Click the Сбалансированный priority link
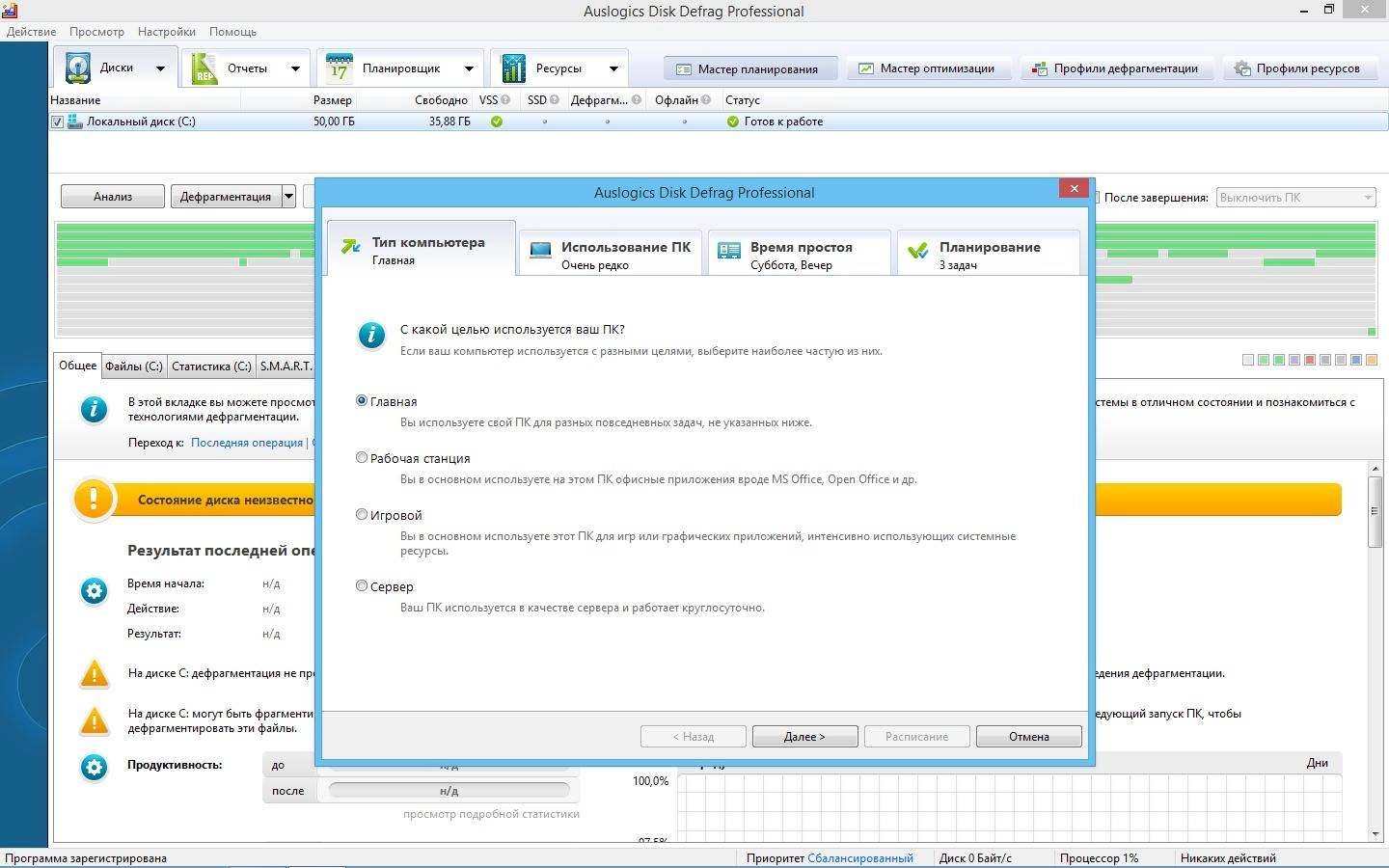This screenshot has width=1389, height=868. pos(860,858)
